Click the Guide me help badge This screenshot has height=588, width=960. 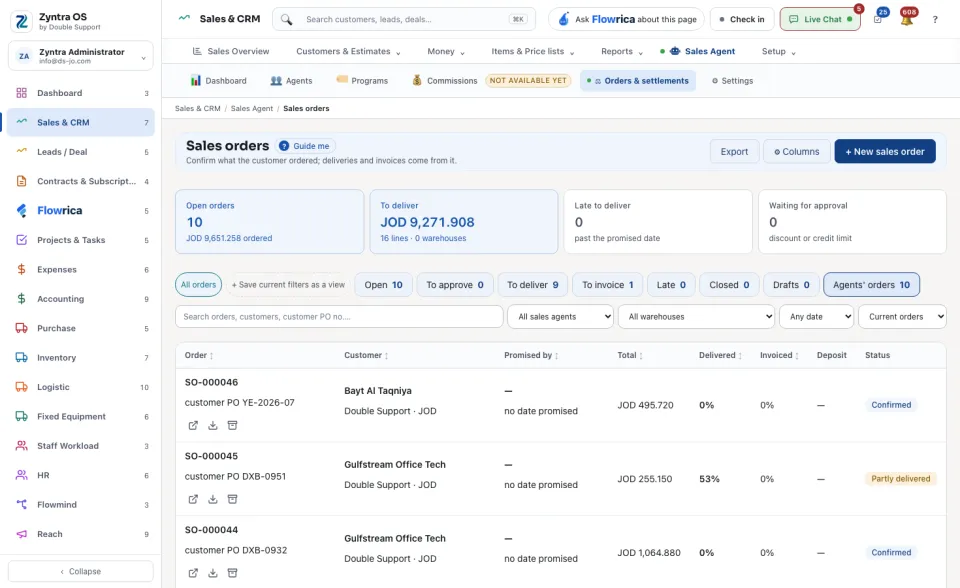tap(305, 146)
